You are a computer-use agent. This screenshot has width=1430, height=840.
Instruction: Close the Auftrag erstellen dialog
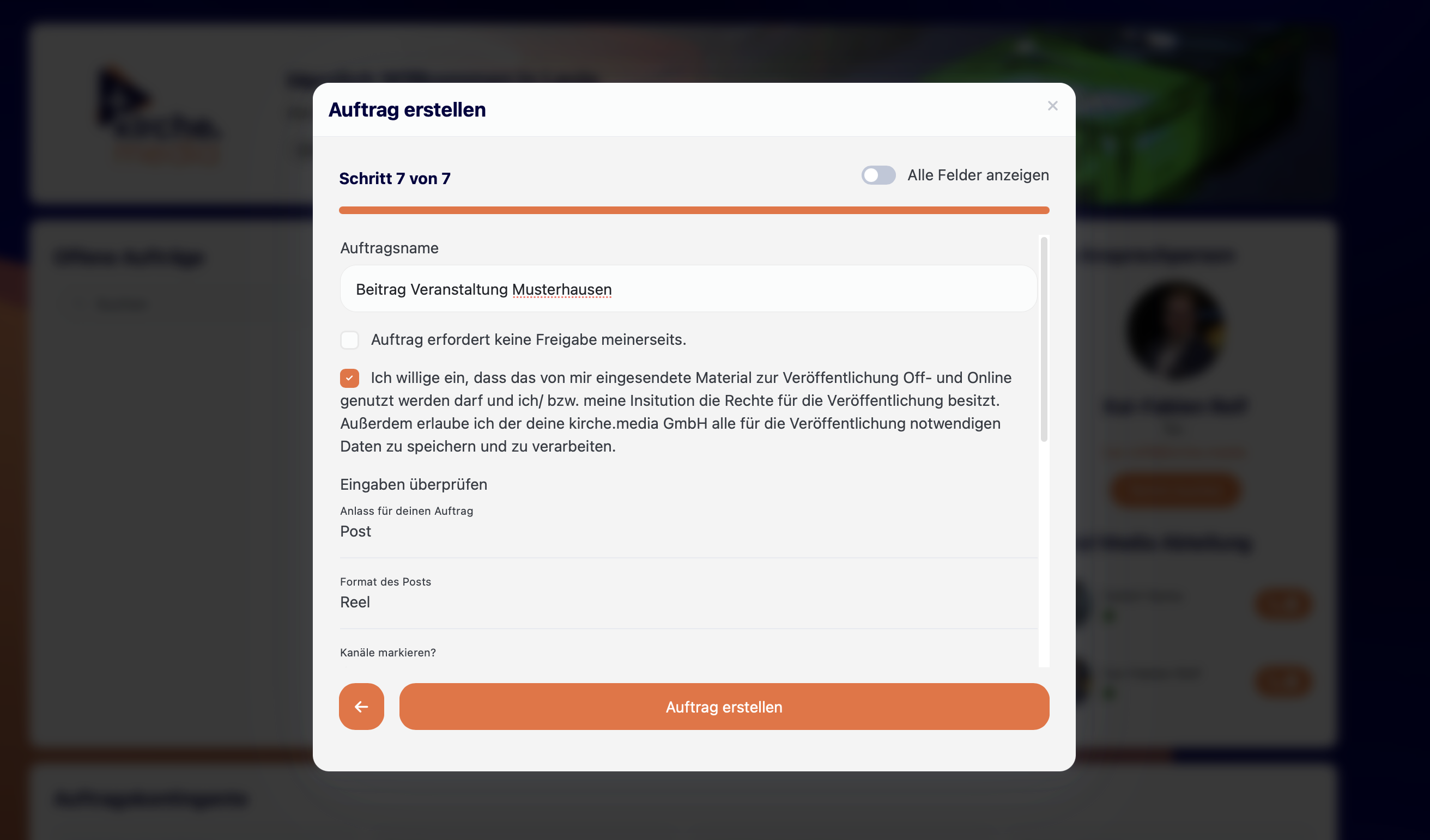tap(1052, 106)
